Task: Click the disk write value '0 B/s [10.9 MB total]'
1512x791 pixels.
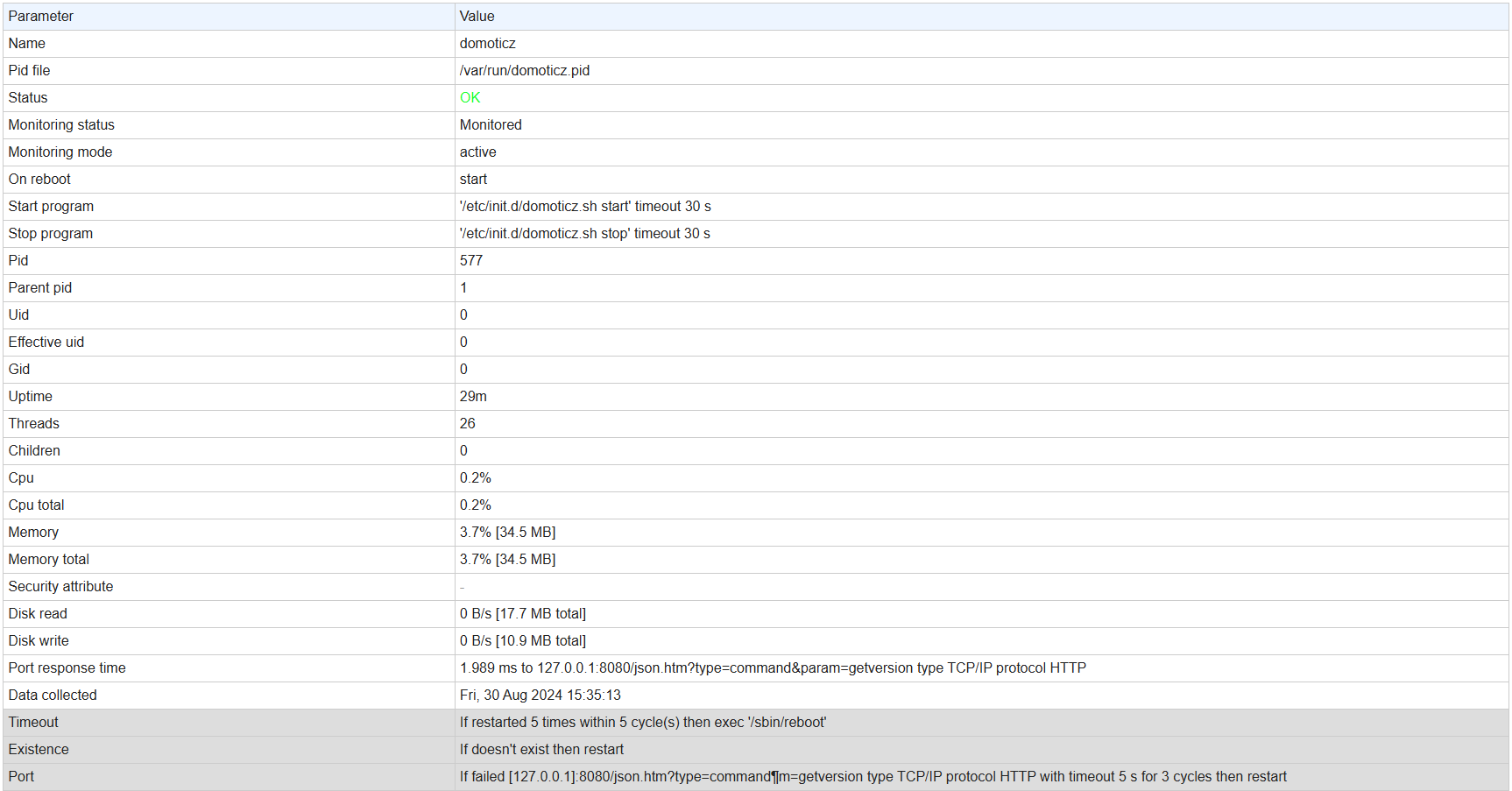Action: pos(523,641)
